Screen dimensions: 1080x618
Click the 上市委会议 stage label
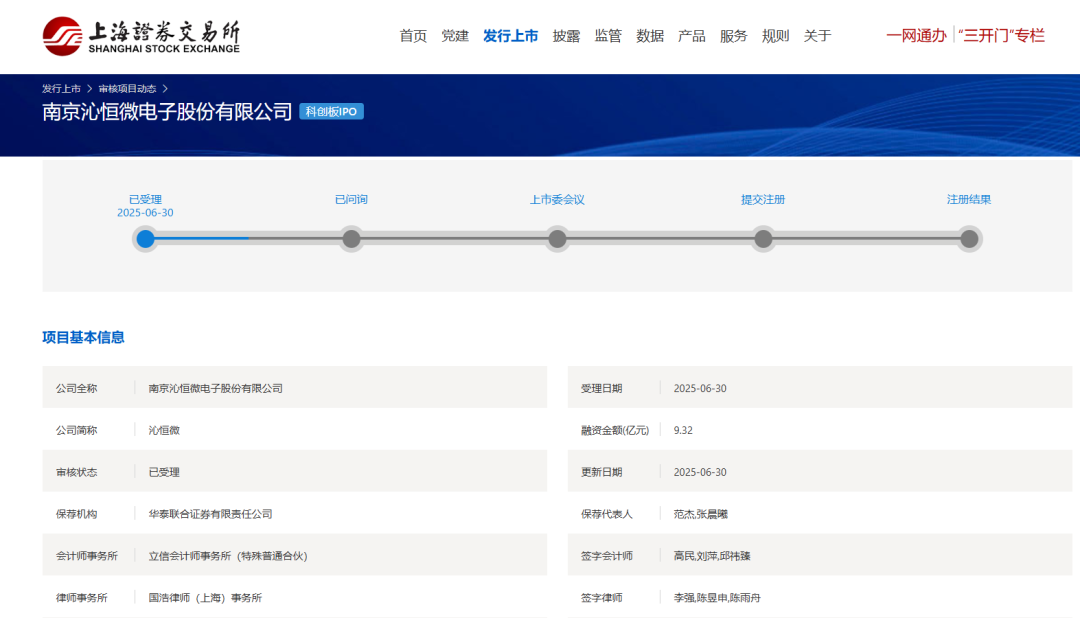click(x=557, y=200)
